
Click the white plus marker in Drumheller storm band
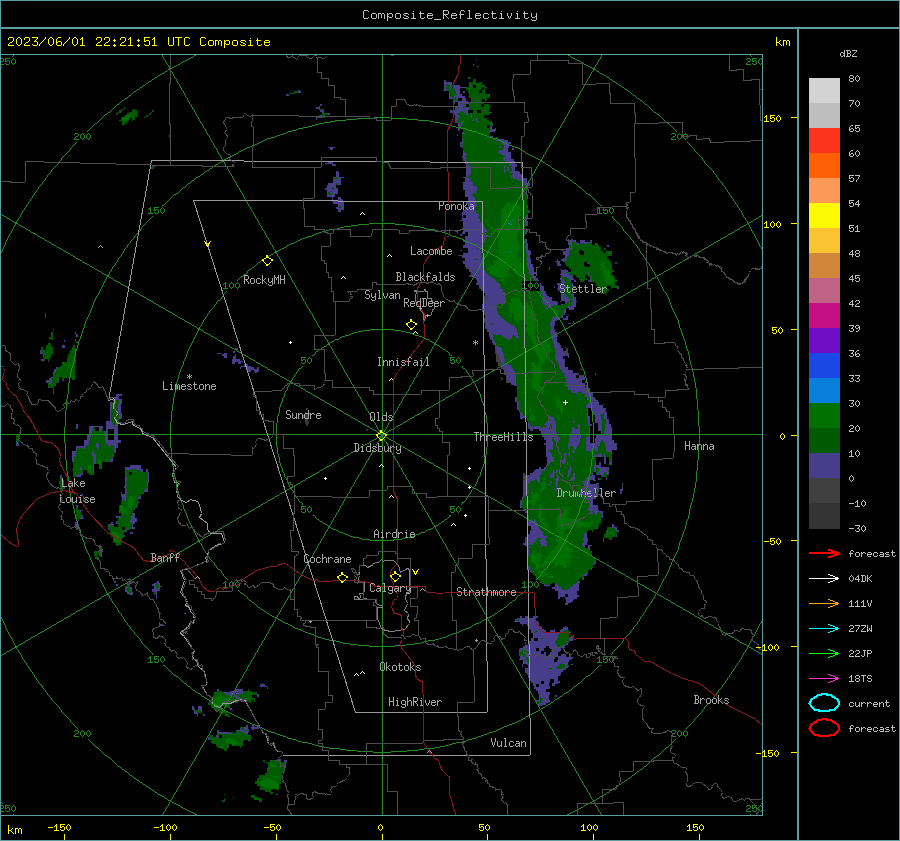point(565,403)
